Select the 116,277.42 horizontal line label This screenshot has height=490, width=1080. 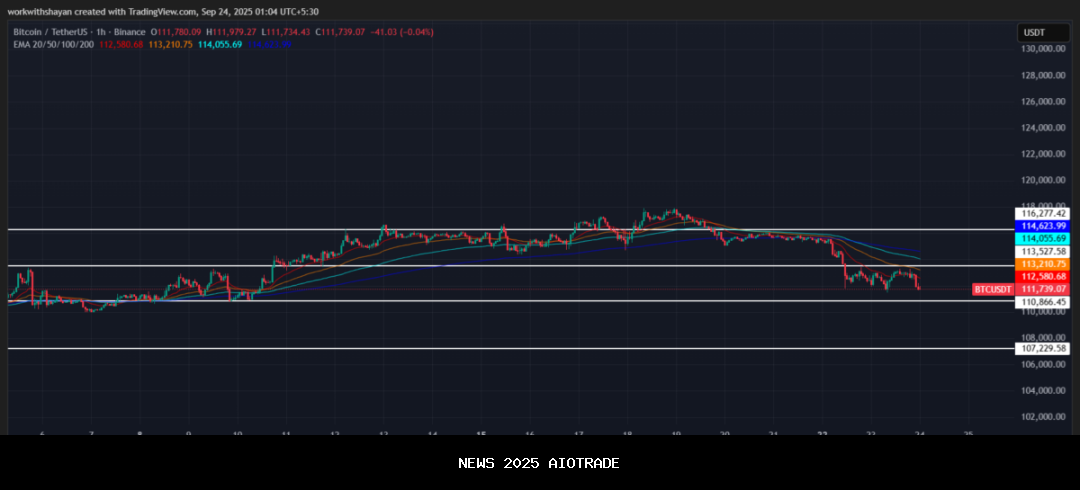1043,213
